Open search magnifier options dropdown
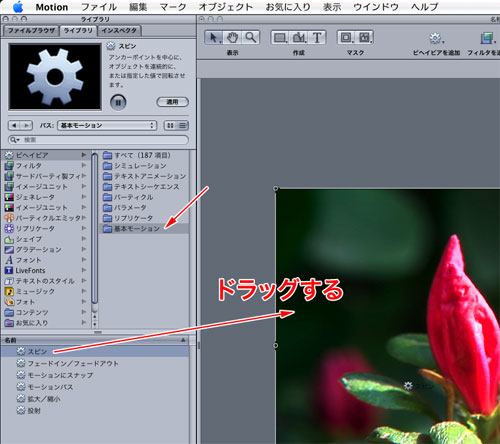 point(15,140)
